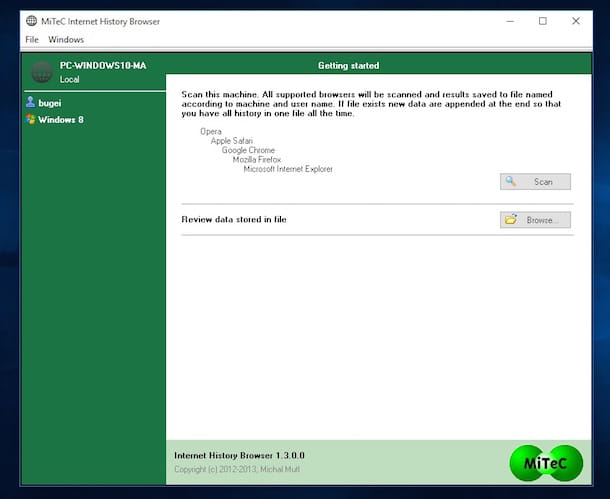Minimize the MiTeC window
The image size is (610, 499).
[510, 21]
